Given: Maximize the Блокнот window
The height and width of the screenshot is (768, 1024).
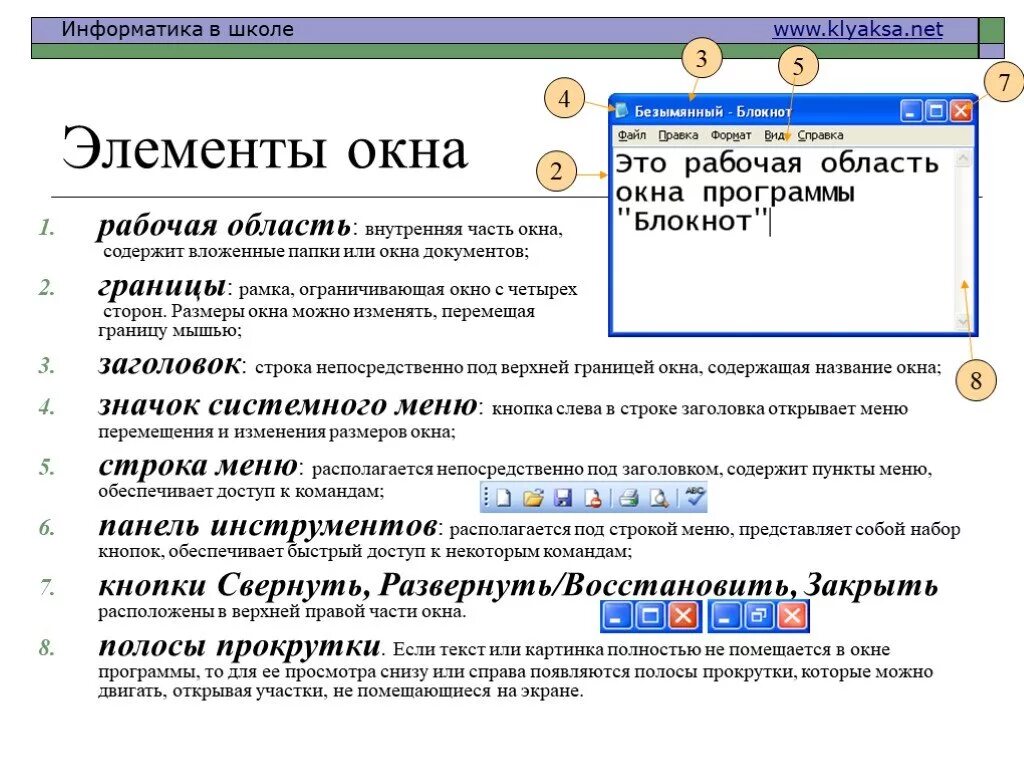Looking at the screenshot, I should coord(936,111).
